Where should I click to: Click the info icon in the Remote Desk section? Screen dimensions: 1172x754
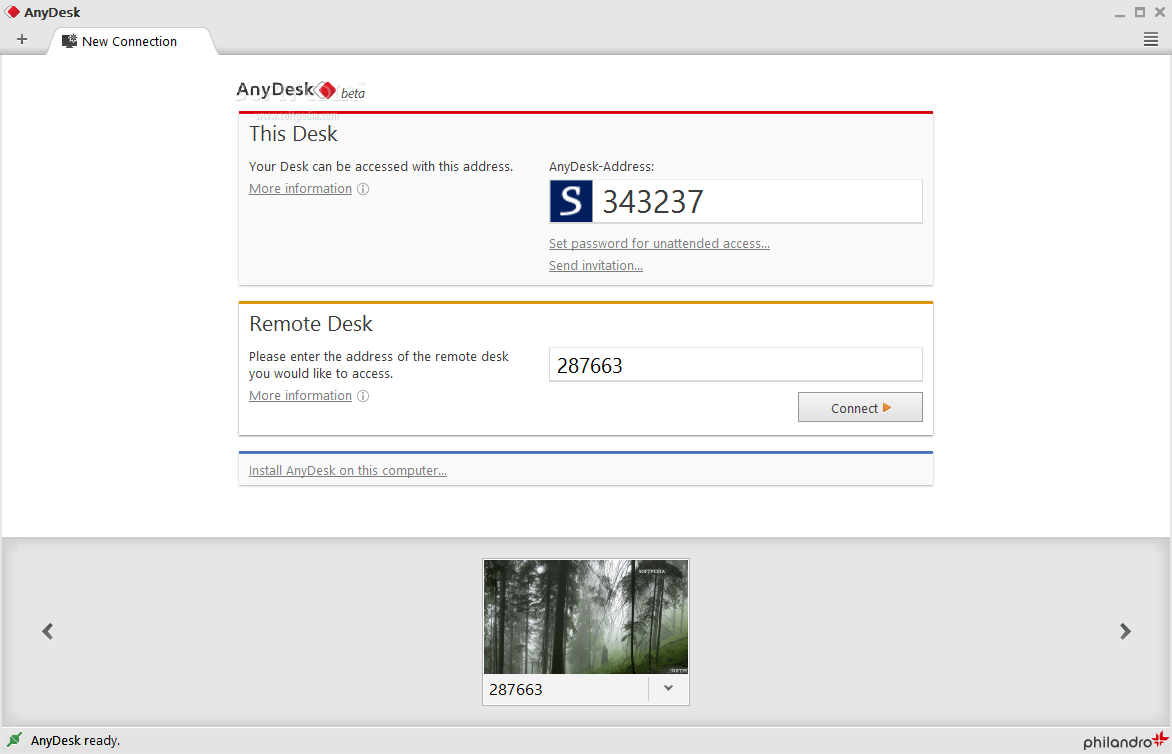click(x=363, y=396)
